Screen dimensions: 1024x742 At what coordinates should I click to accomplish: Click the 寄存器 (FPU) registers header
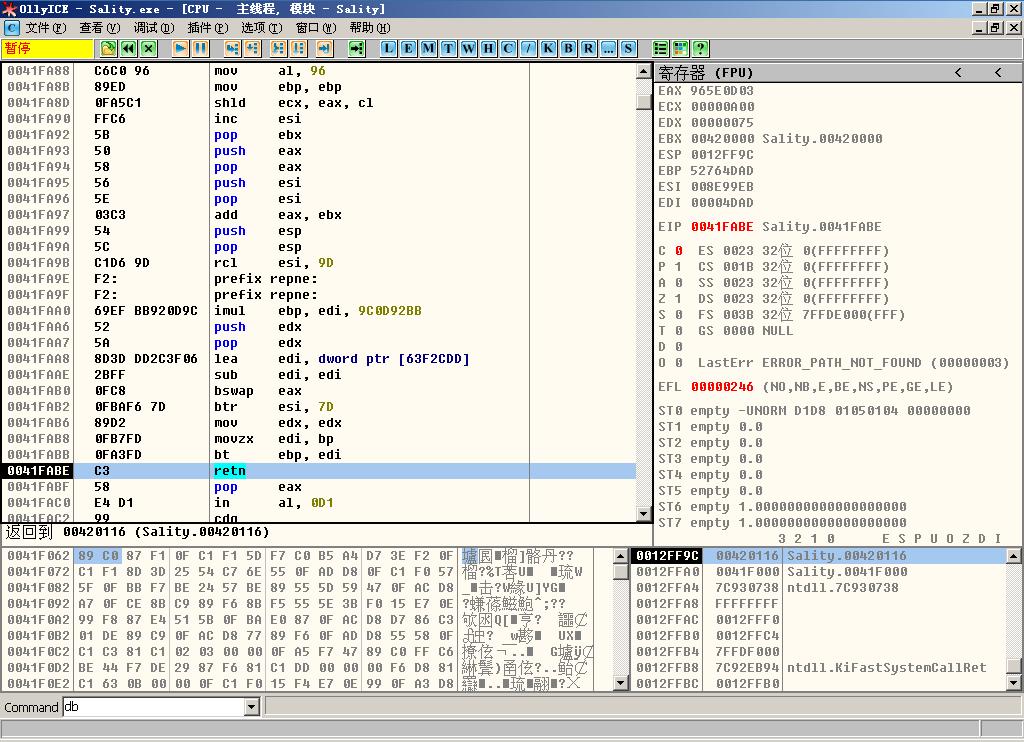point(705,72)
